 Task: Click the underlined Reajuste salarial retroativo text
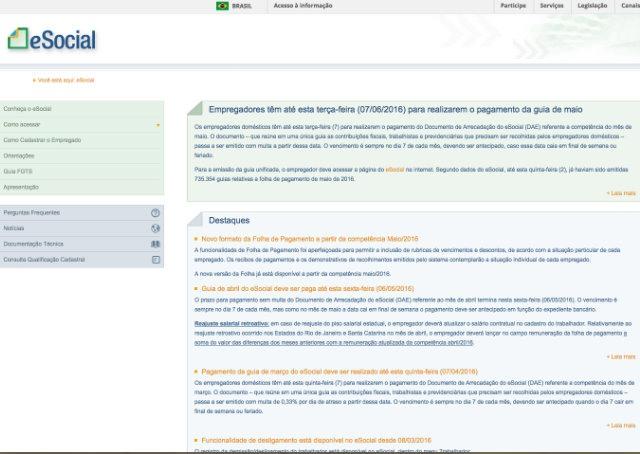(x=231, y=324)
